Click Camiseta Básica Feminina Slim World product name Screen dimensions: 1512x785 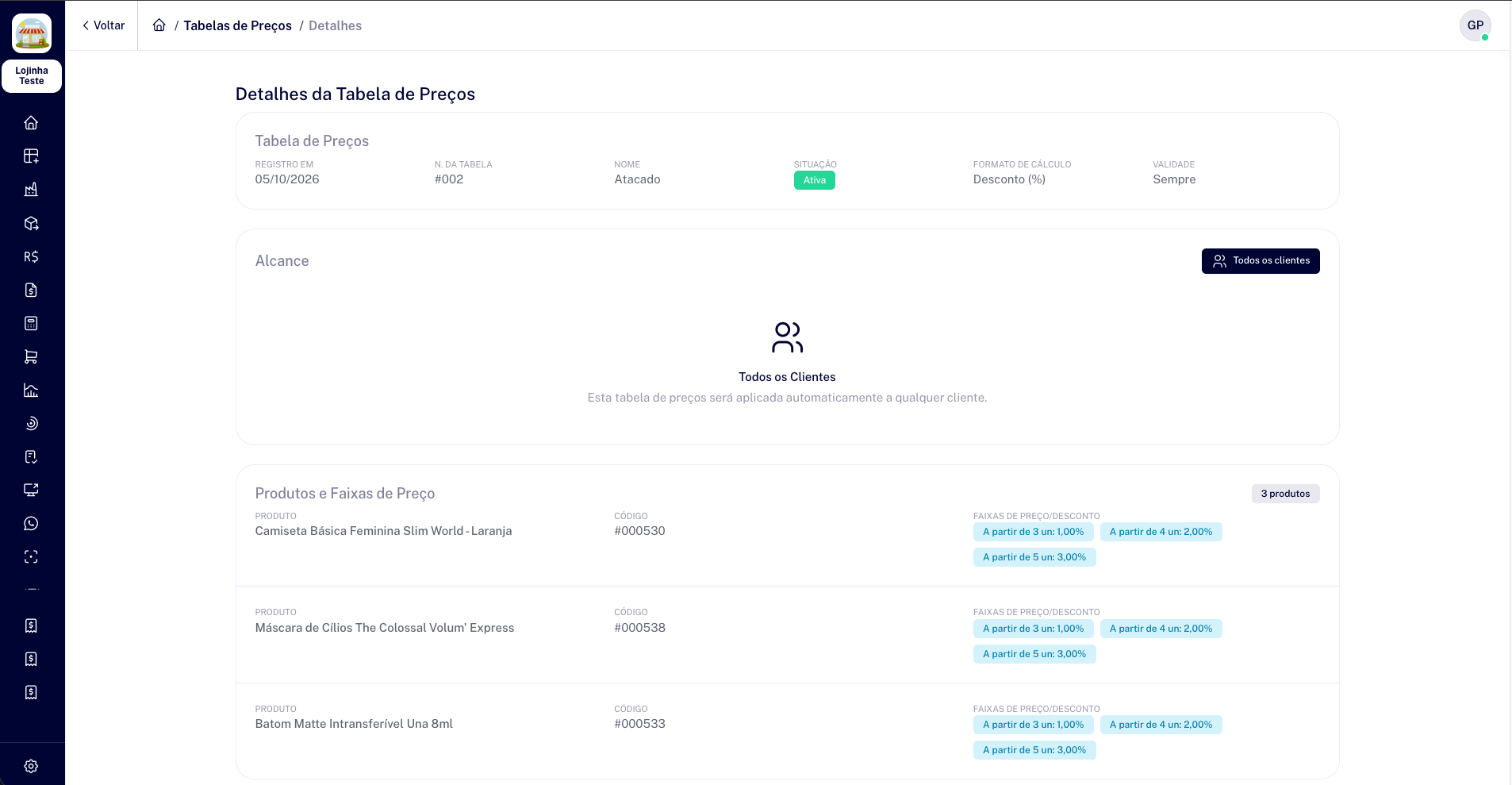coord(383,531)
